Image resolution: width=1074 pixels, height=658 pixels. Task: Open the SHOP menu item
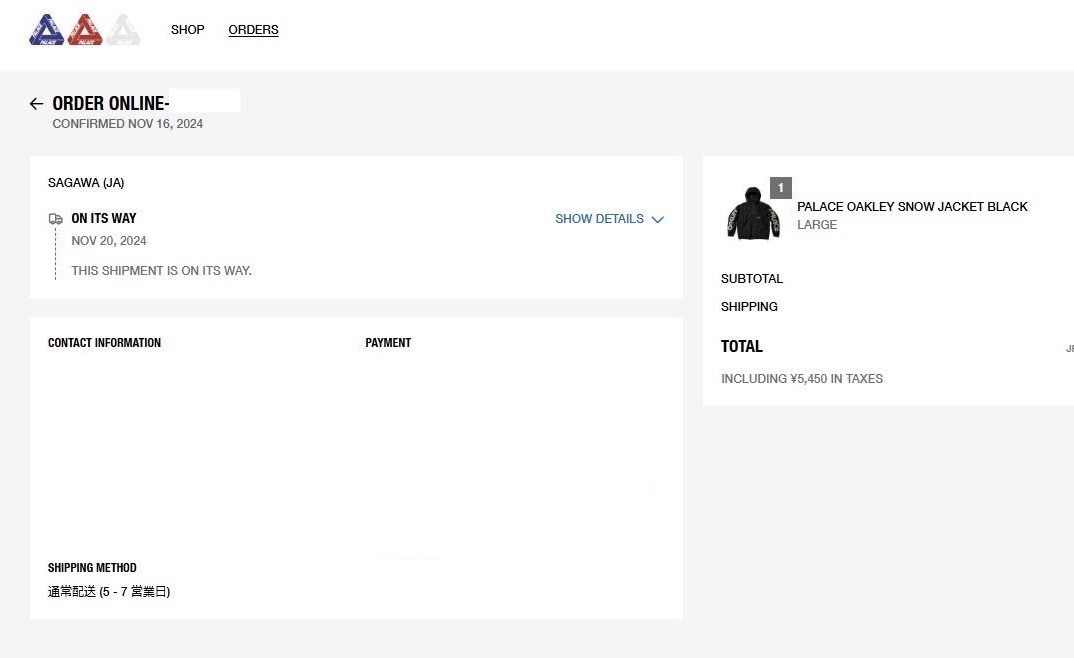click(188, 29)
